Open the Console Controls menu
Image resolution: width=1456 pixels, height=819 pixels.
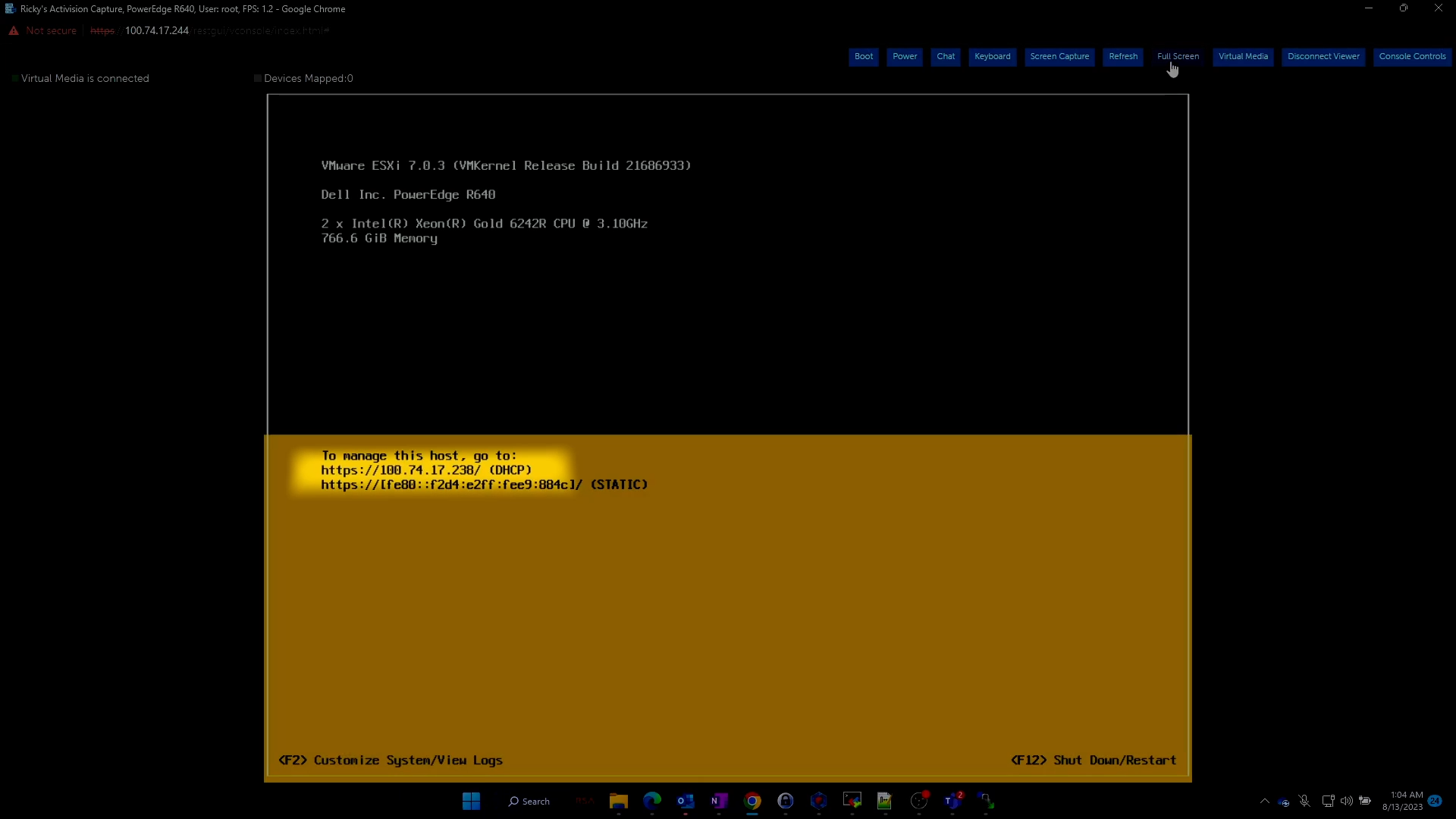[x=1413, y=56]
